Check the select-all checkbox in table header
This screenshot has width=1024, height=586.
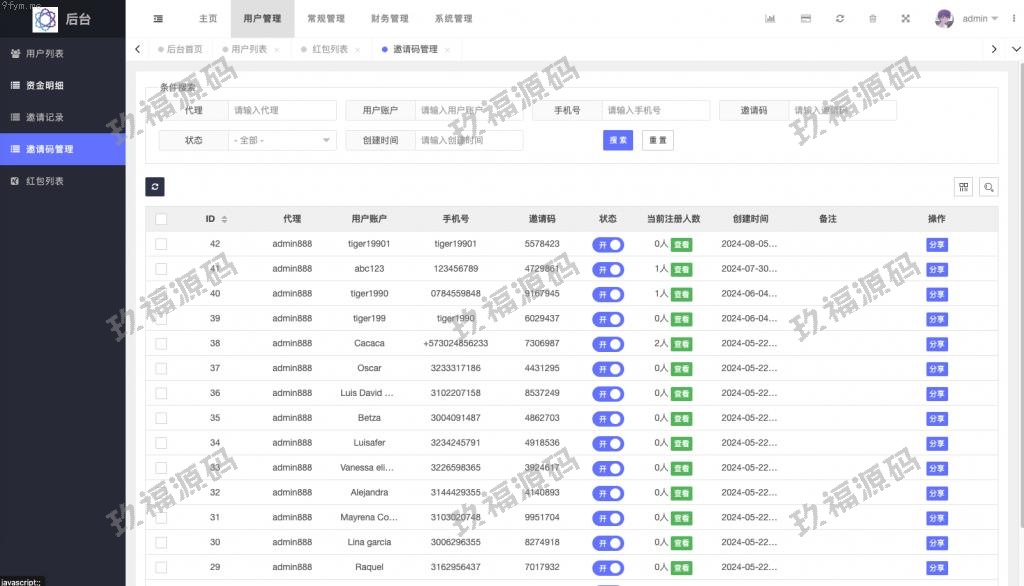[161, 219]
